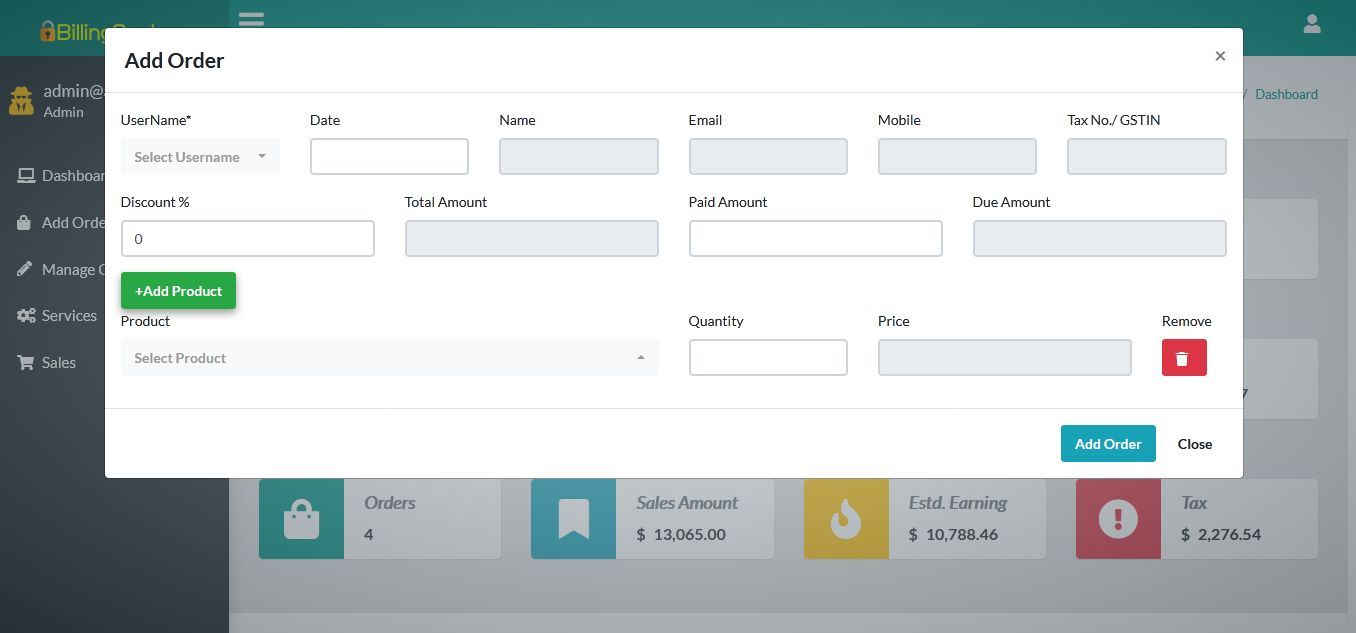Click the Tax exclamation icon
Viewport: 1356px width, 633px height.
[1117, 519]
